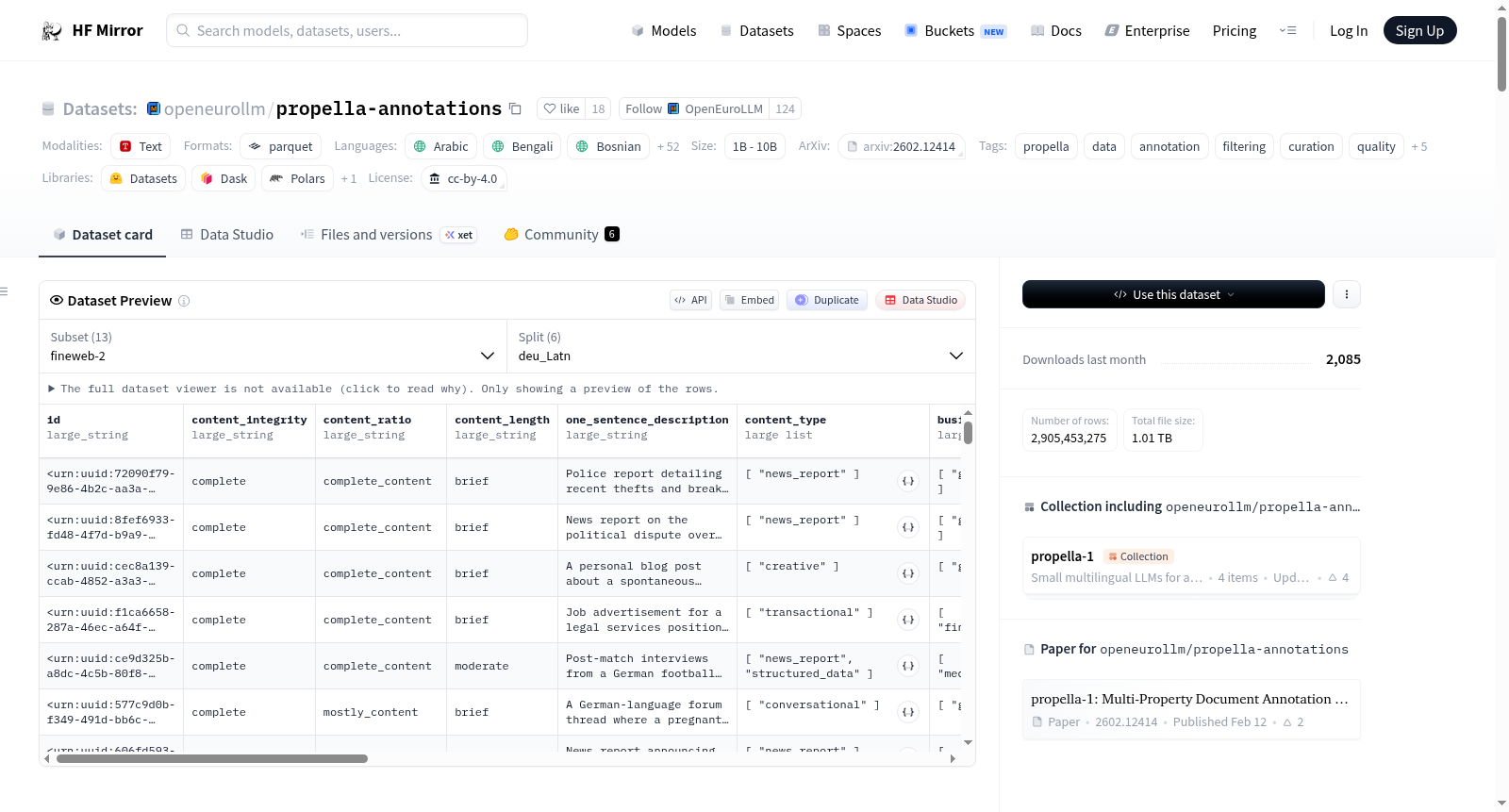Click the OpenEuroLLM organization avatar icon
The image size is (1509, 812).
point(673,108)
